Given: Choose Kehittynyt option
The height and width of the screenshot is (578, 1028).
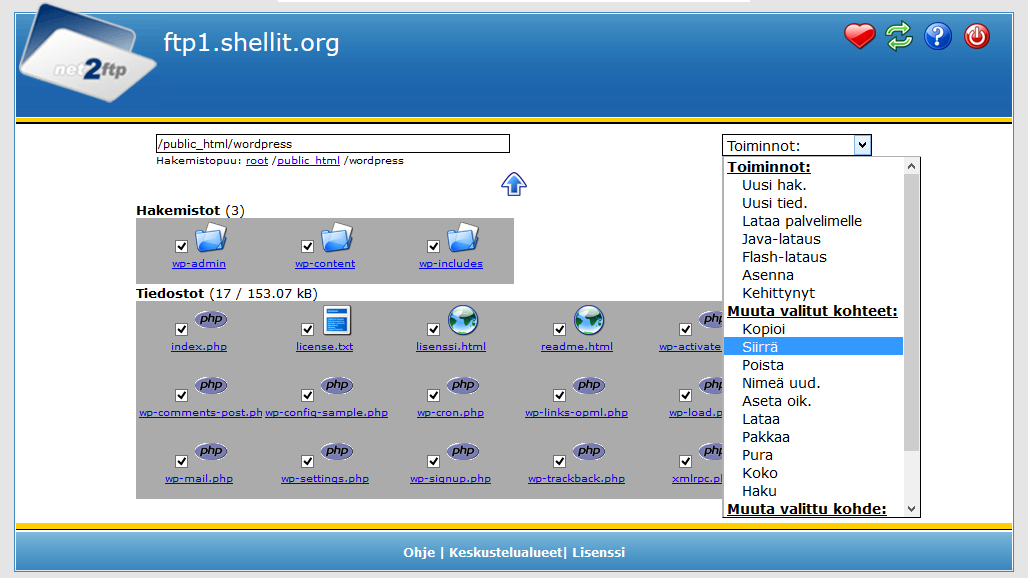Looking at the screenshot, I should [813, 294].
